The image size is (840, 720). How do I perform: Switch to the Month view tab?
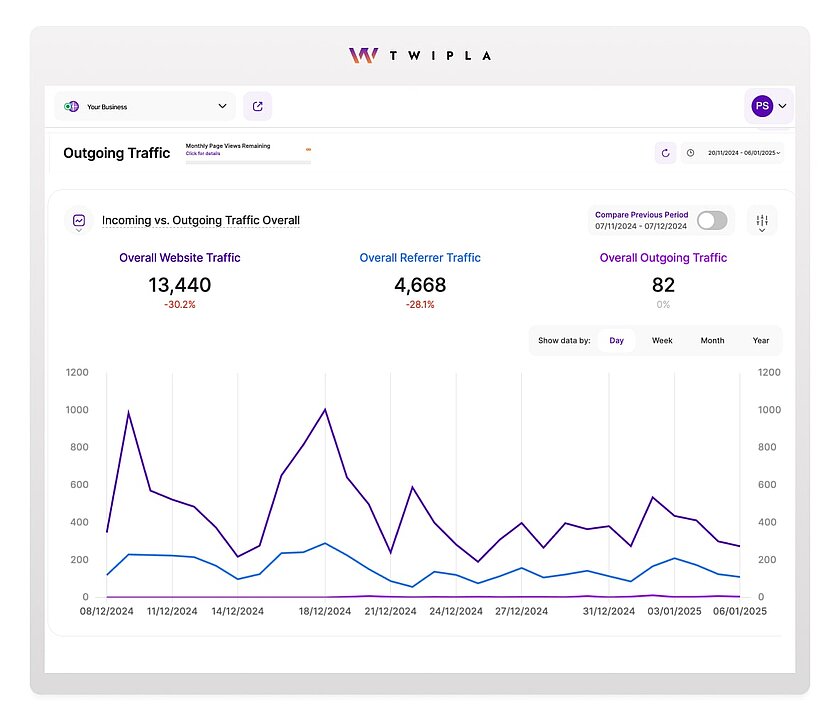pos(711,340)
